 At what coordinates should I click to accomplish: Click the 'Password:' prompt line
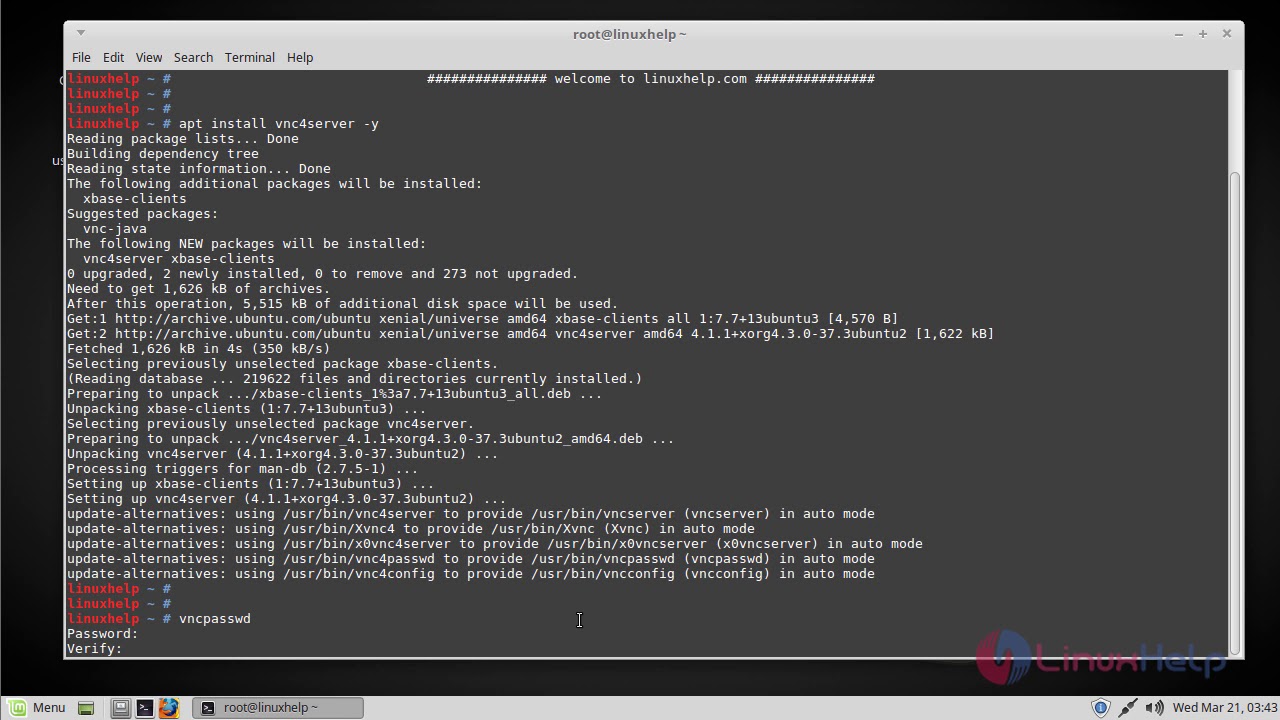(x=103, y=634)
